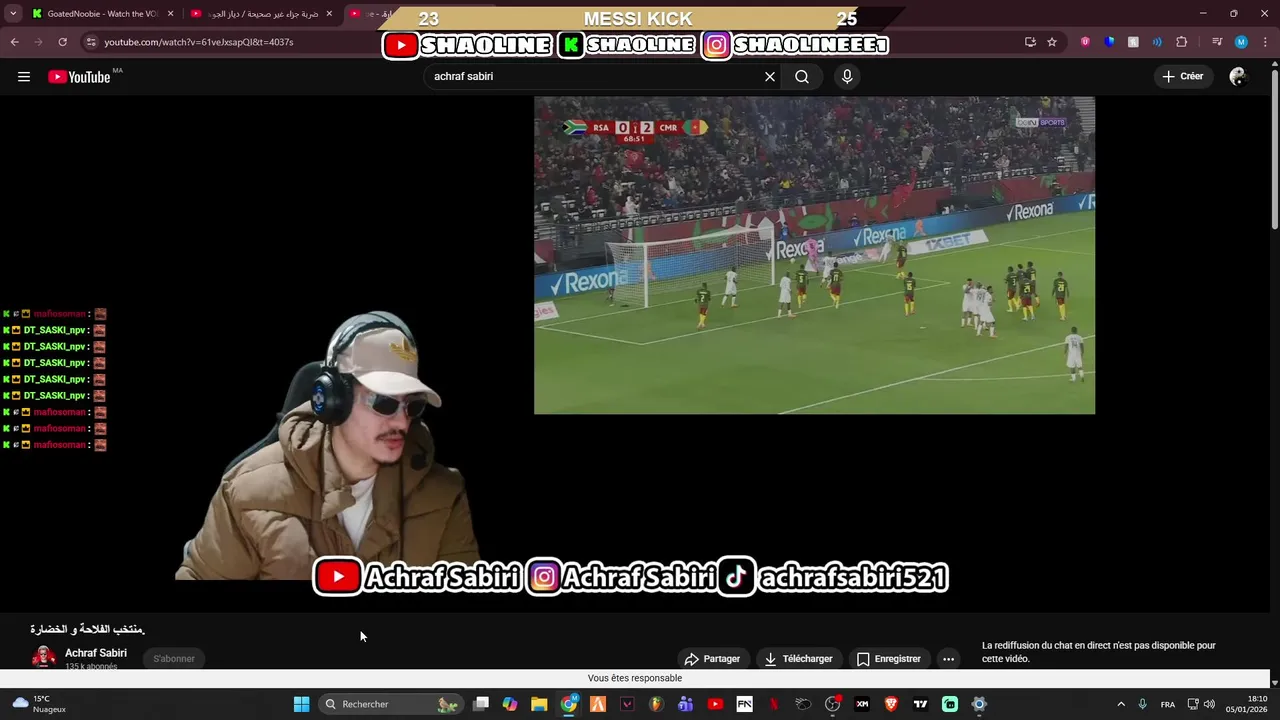Go back in browser history

[x=14, y=42]
